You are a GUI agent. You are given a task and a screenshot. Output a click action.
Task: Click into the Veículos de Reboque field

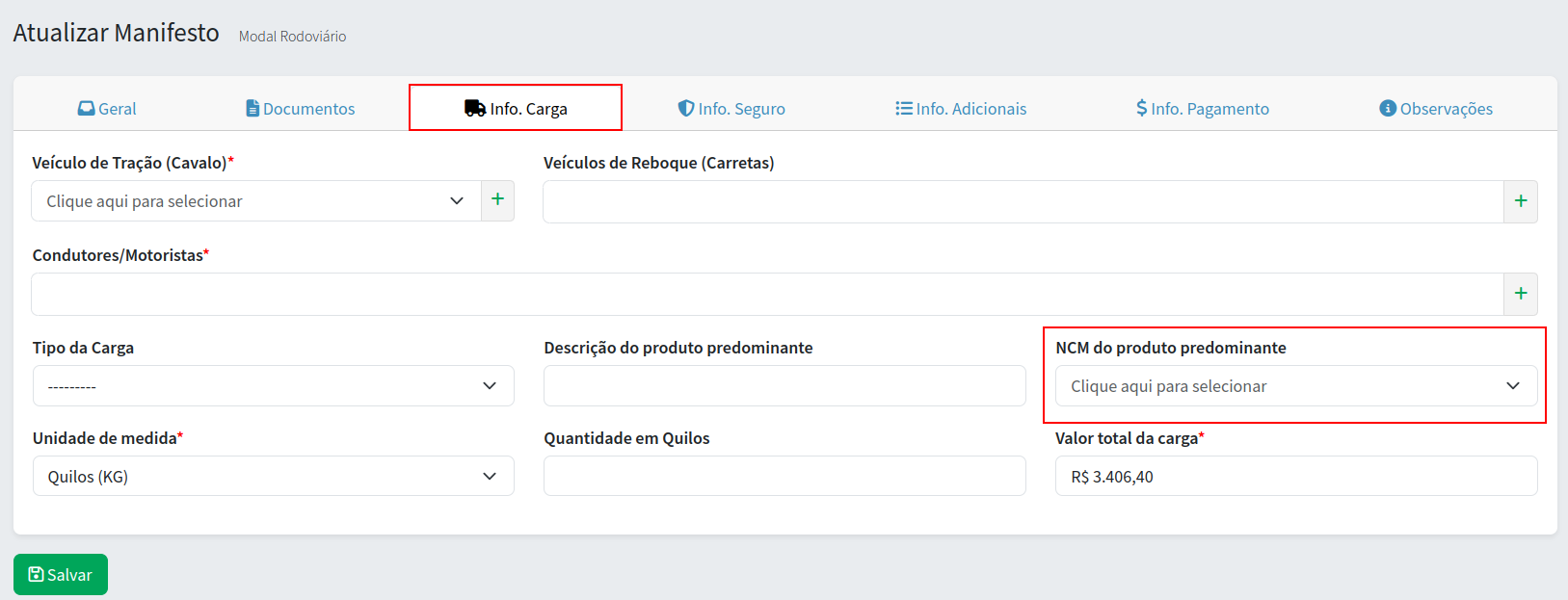[1023, 201]
